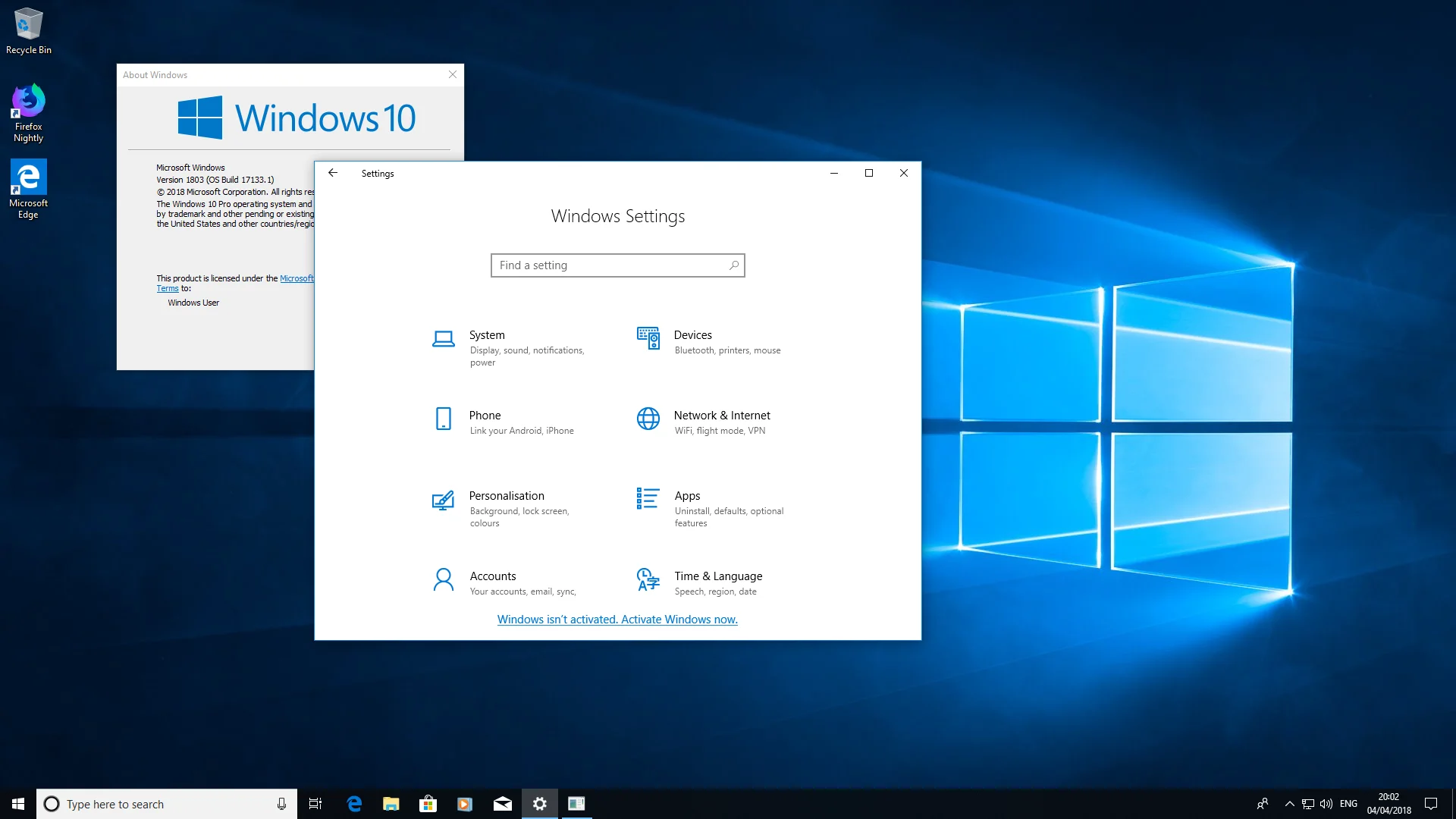
Task: Focus the Find a setting search box
Action: [x=617, y=265]
